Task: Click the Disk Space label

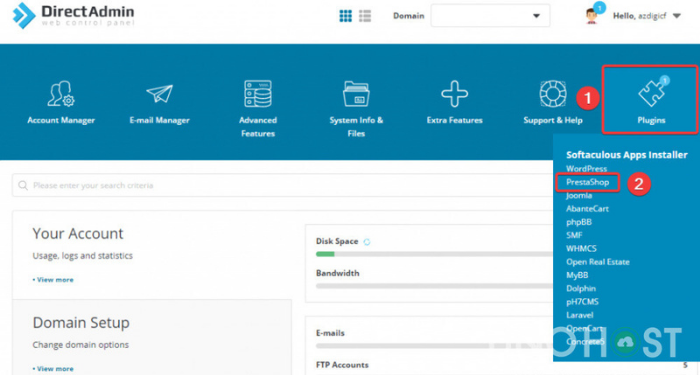Action: 337,241
